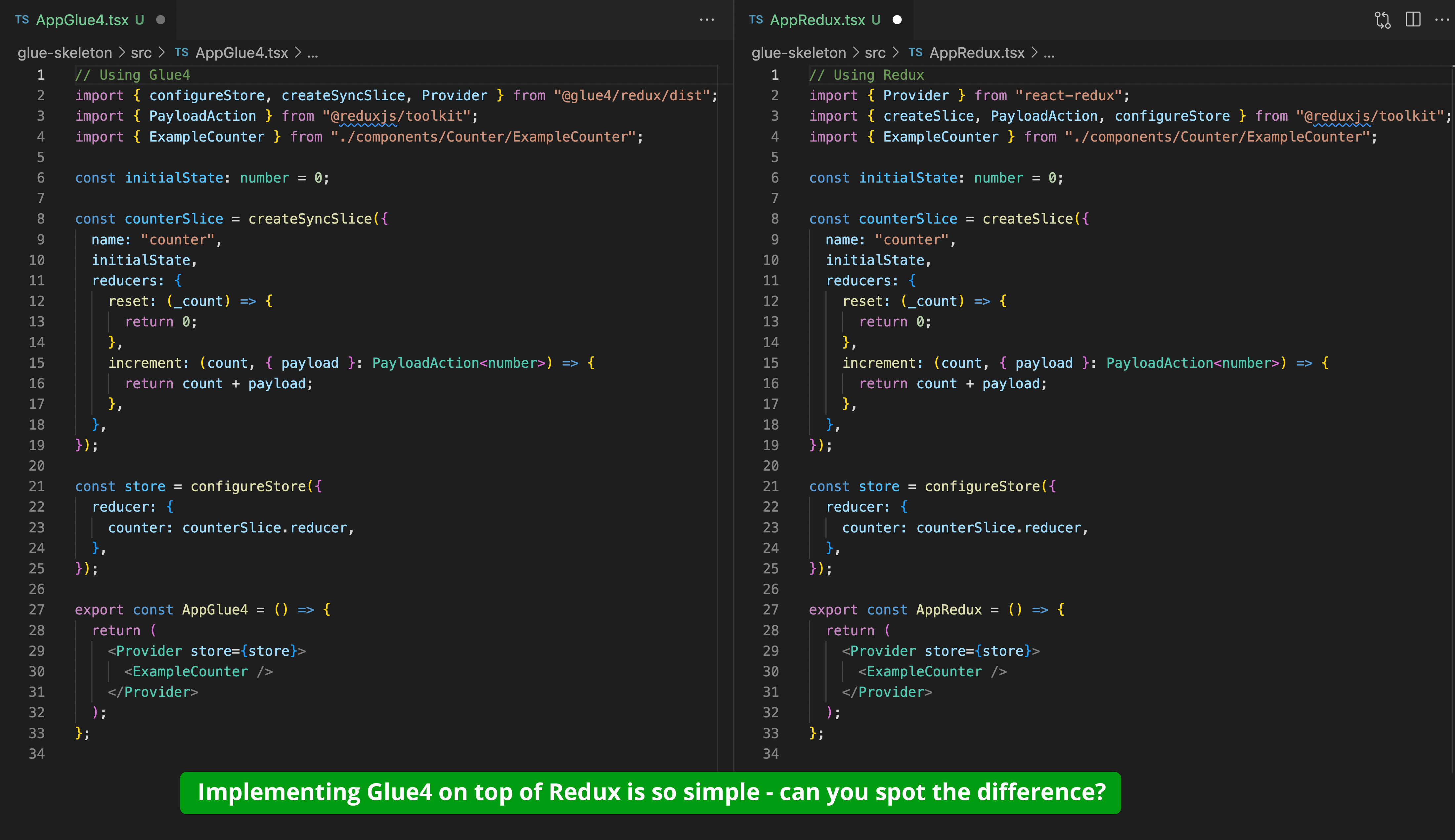Click TS icon in left breadcrumb
This screenshot has height=840, width=1455.
click(x=181, y=53)
